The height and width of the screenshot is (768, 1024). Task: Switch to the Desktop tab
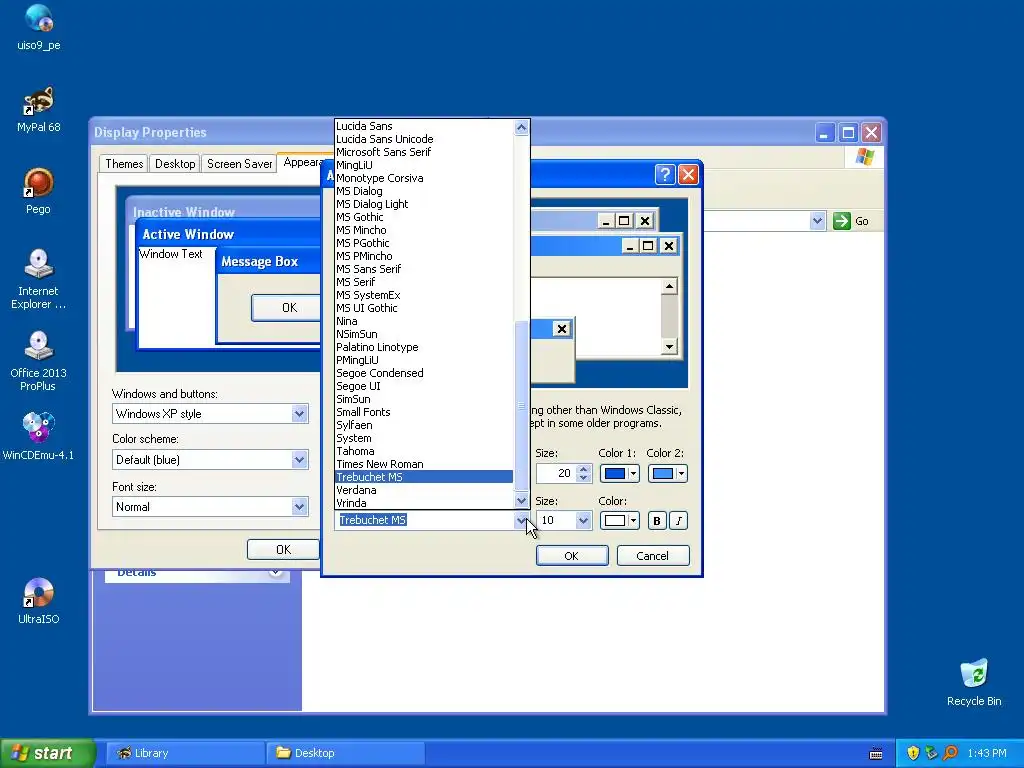[174, 164]
